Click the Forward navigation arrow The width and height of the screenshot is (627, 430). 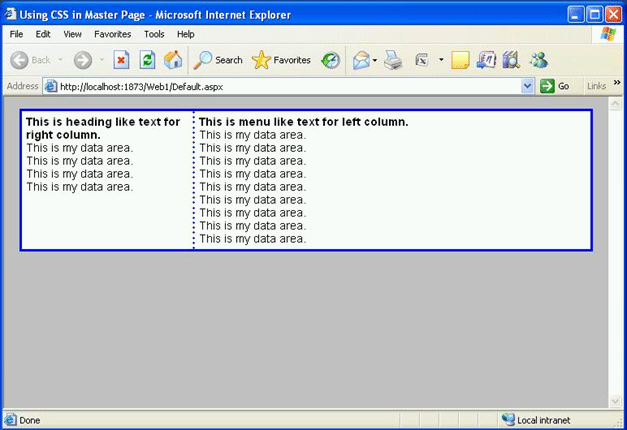[x=83, y=60]
